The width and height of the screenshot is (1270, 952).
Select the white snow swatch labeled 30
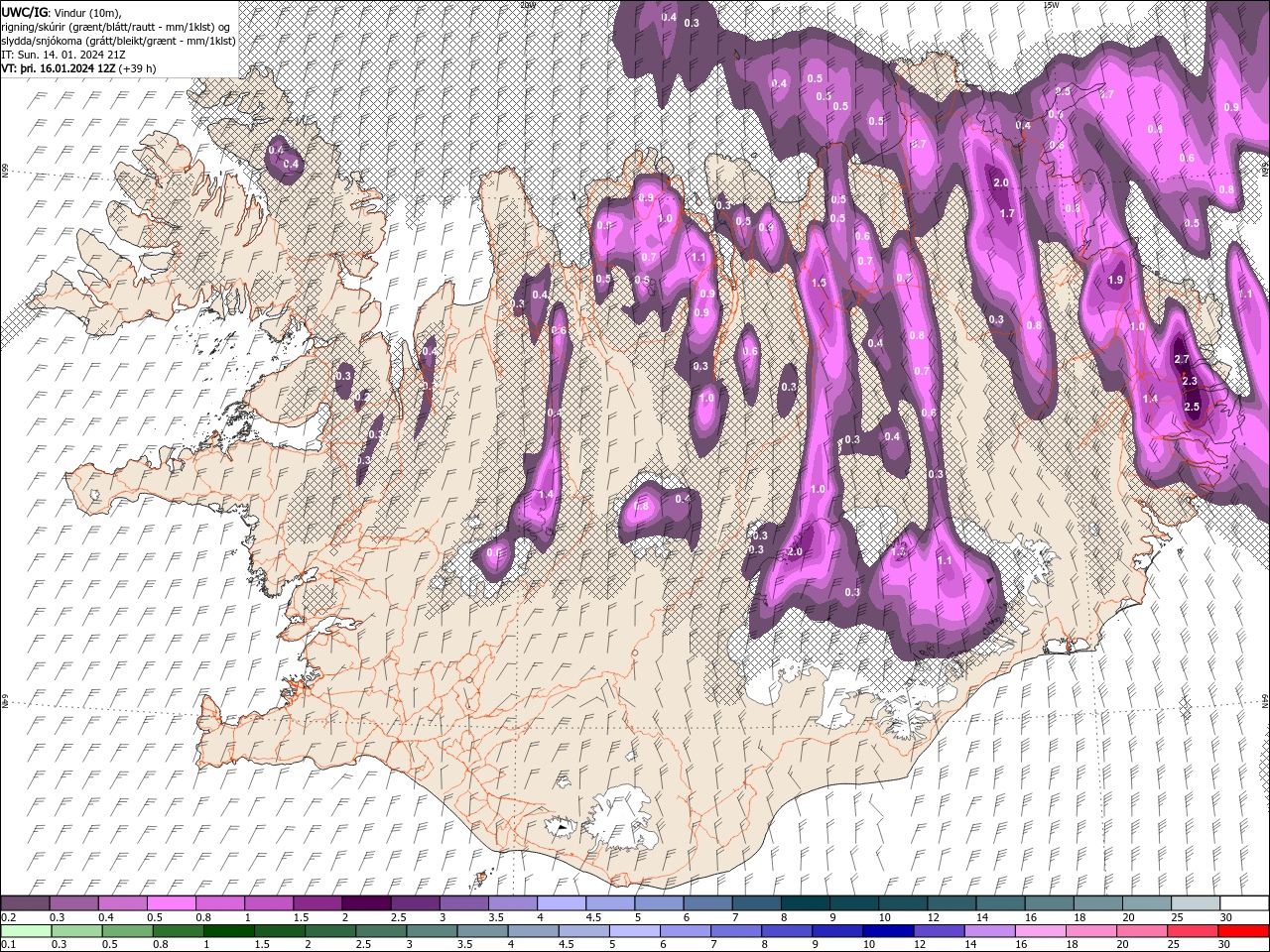click(1243, 902)
